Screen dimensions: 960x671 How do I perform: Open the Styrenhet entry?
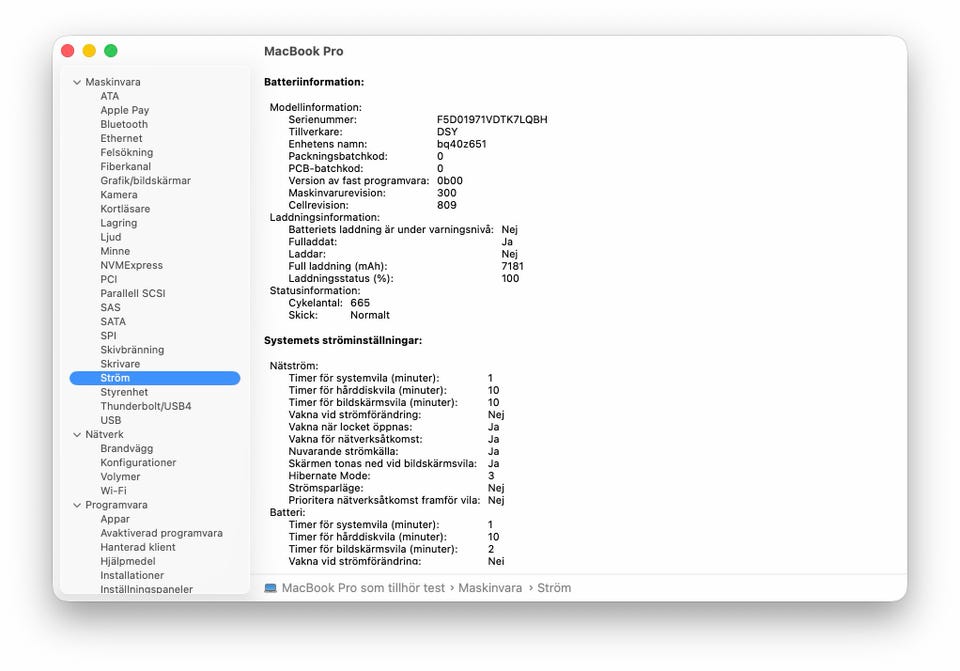[x=124, y=392]
